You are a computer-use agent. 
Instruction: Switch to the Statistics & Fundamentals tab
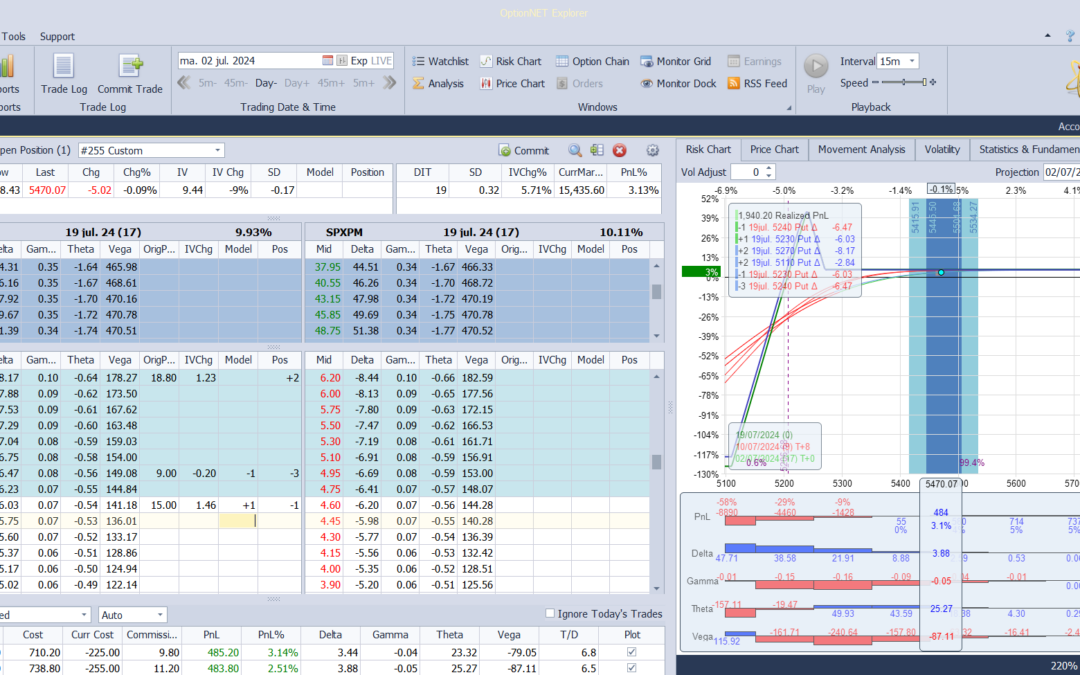click(x=1026, y=149)
